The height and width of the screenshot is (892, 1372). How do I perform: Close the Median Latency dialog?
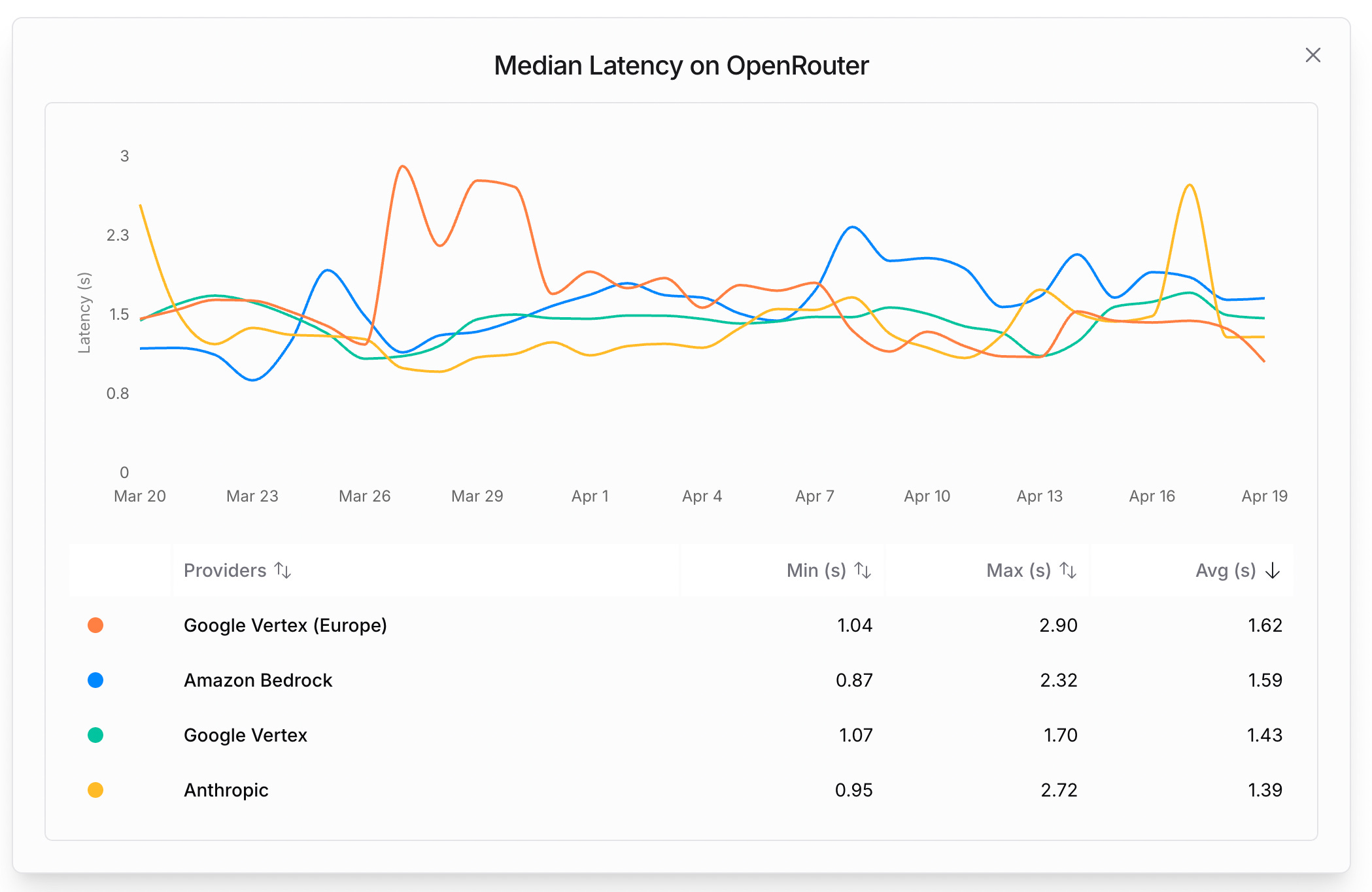pos(1312,56)
